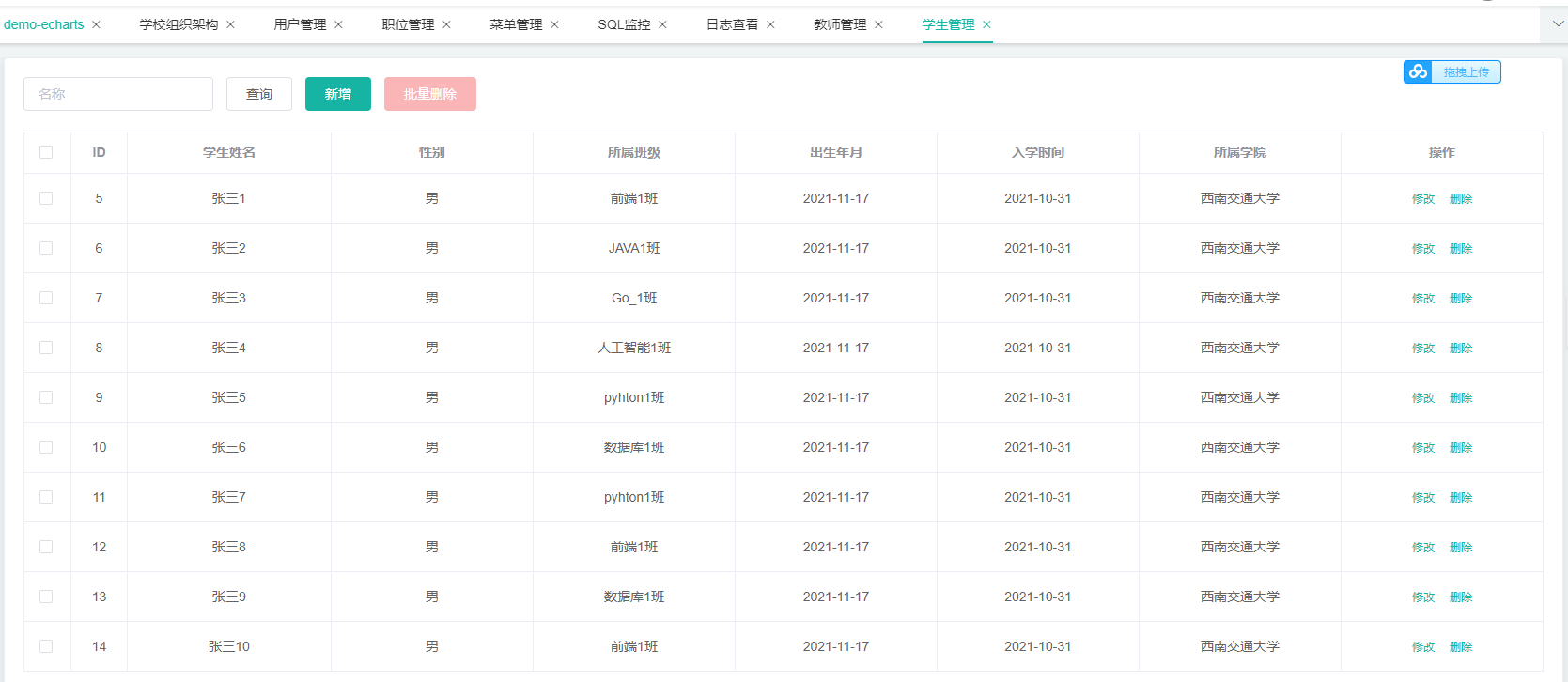Click 修改 for student 张三1
The width and height of the screenshot is (1568, 682).
(1423, 199)
